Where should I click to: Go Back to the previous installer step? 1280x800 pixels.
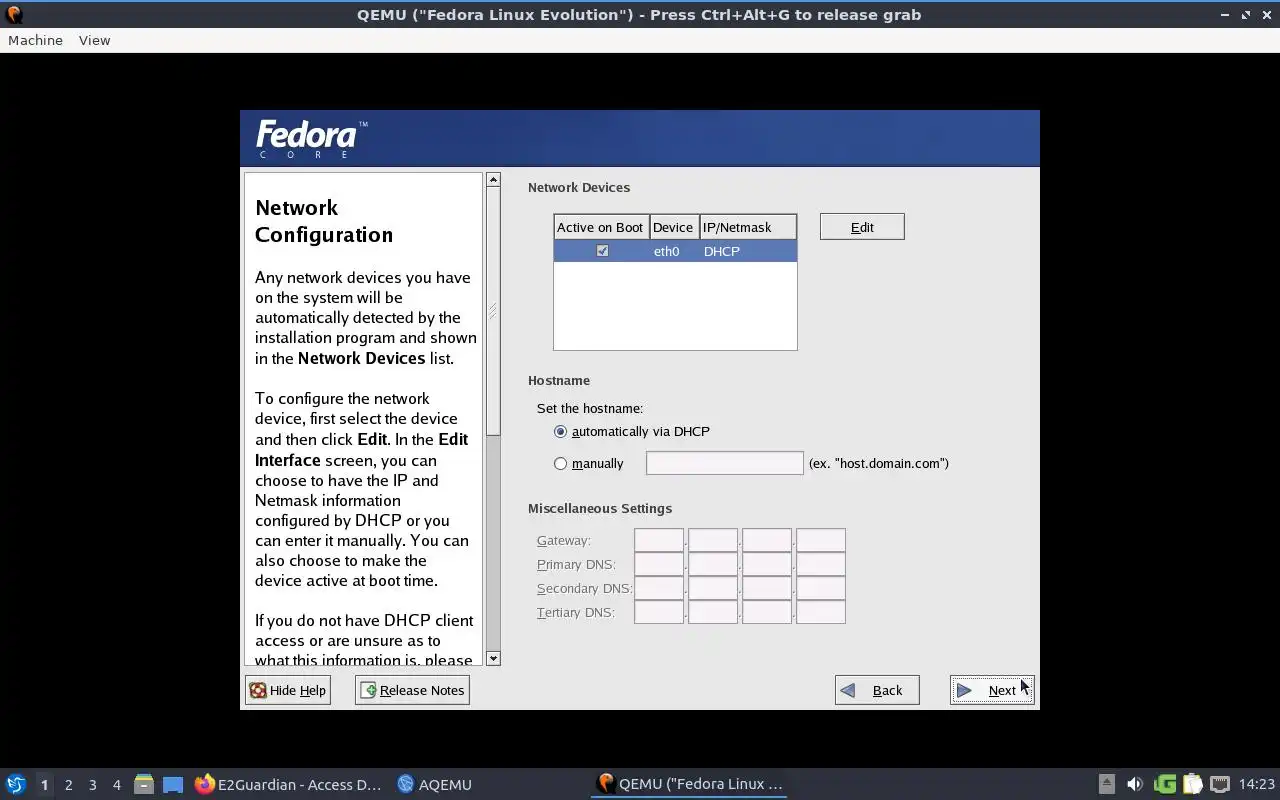(x=877, y=690)
